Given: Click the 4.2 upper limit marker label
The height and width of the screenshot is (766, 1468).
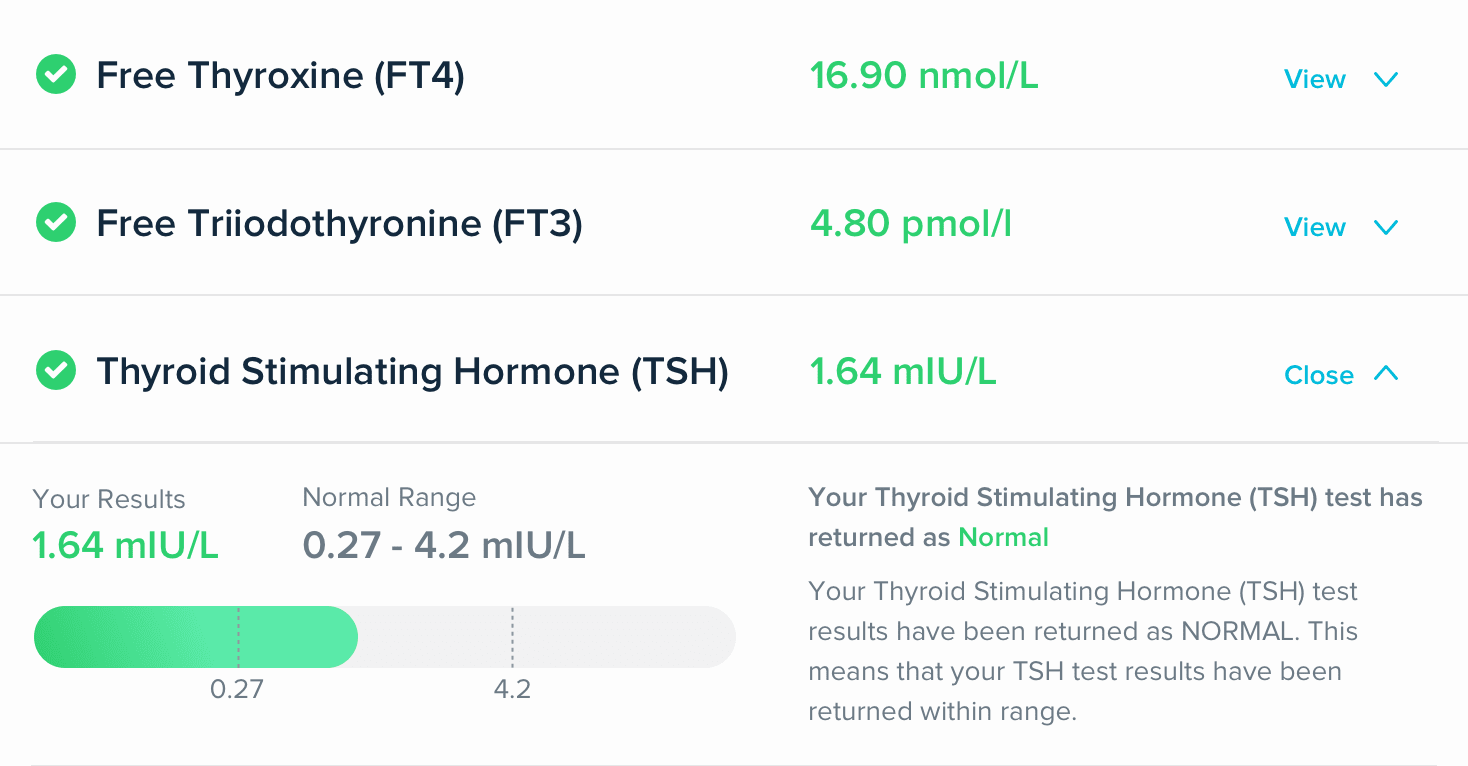Looking at the screenshot, I should pos(512,689).
